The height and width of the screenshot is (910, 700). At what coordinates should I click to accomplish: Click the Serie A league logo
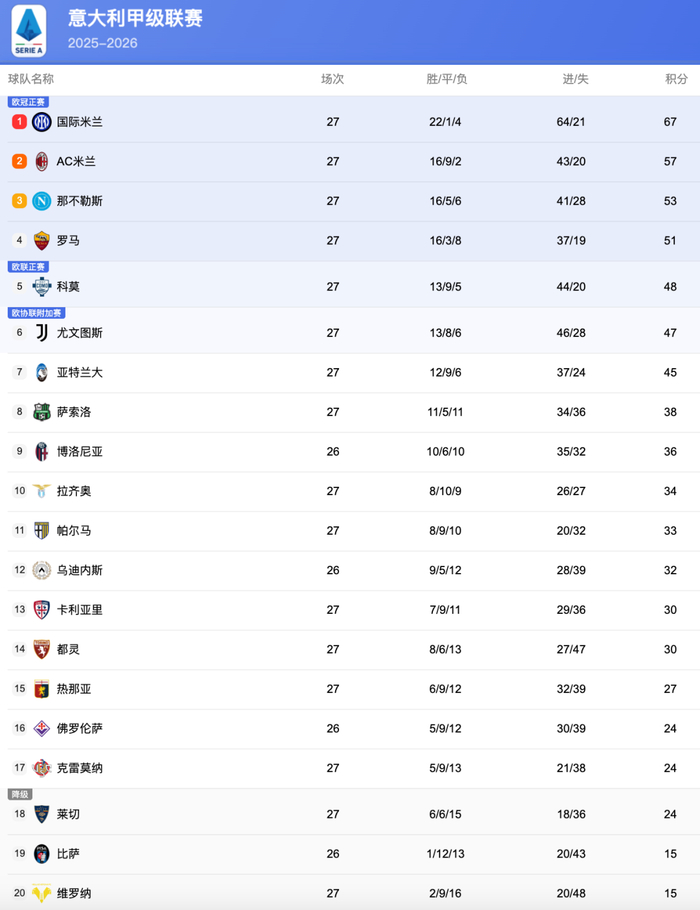(x=28, y=30)
